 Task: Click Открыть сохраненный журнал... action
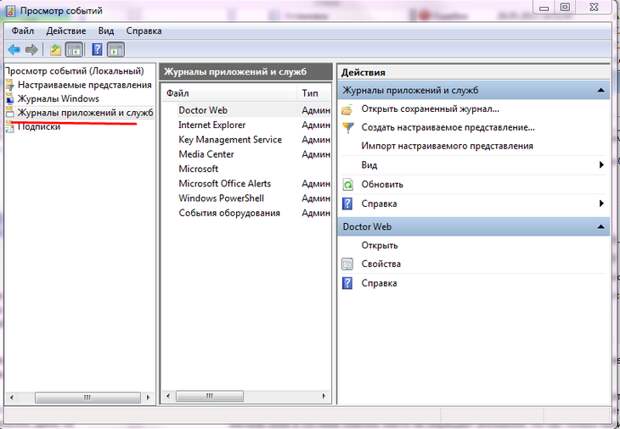[430, 109]
